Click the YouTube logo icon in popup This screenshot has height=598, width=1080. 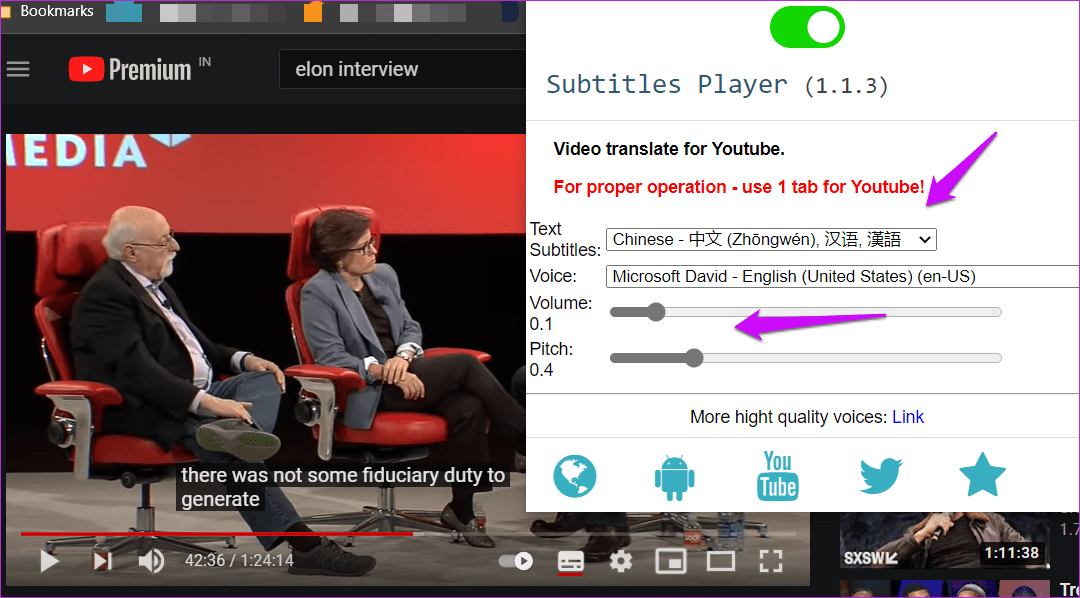pos(778,475)
